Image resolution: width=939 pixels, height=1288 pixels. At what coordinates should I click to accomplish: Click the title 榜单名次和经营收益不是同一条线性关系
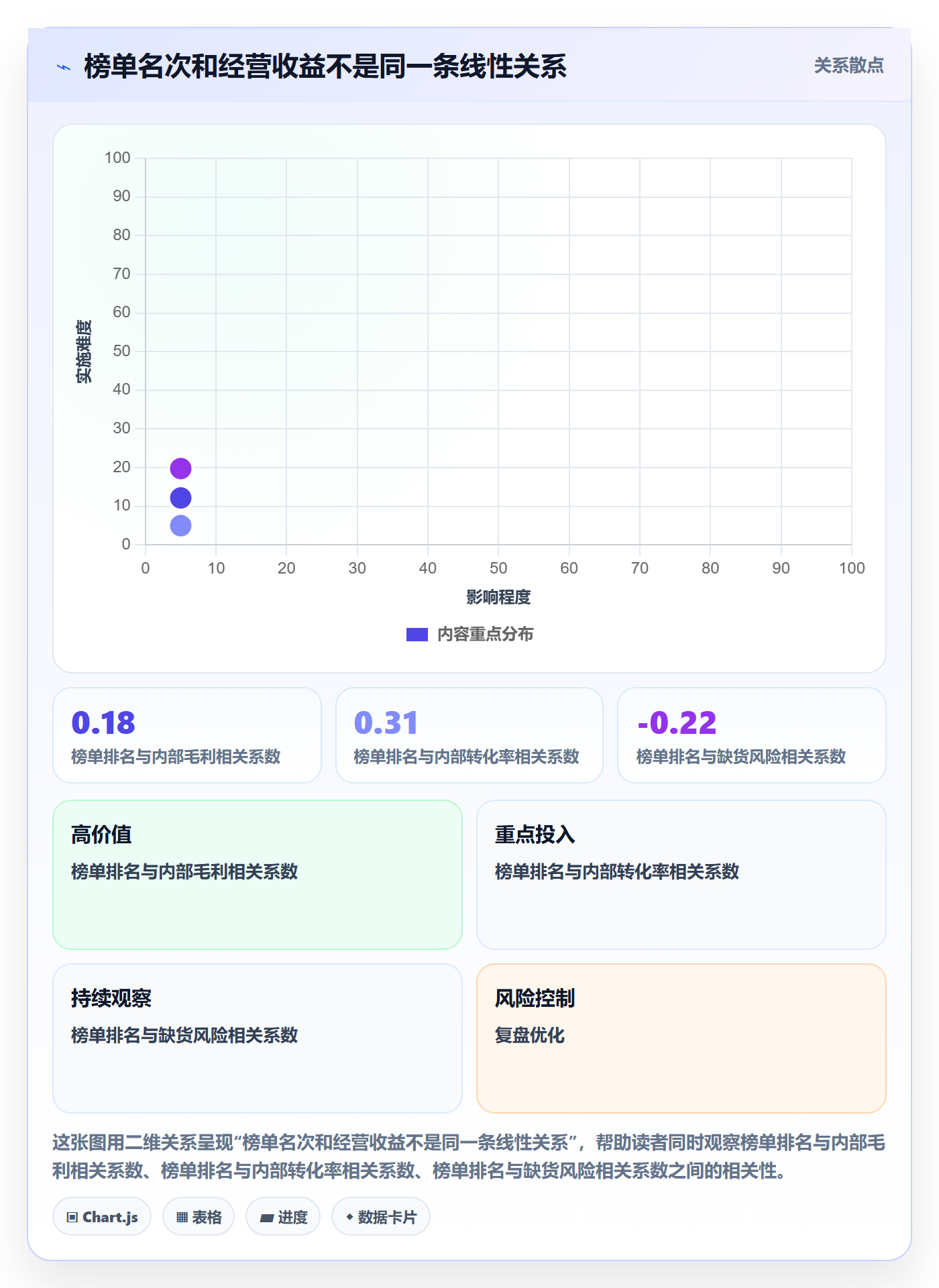325,66
